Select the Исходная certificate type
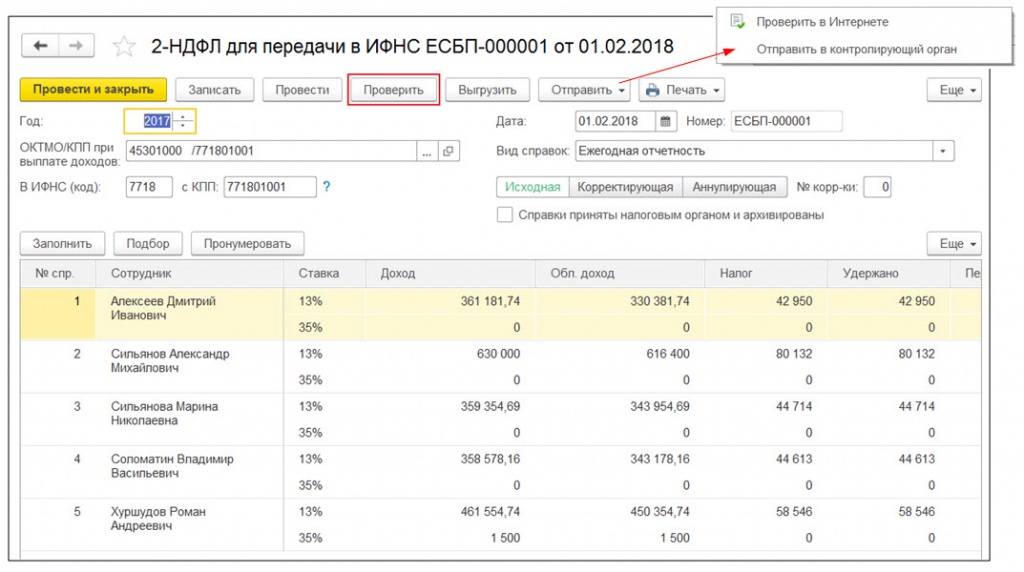 tap(533, 187)
